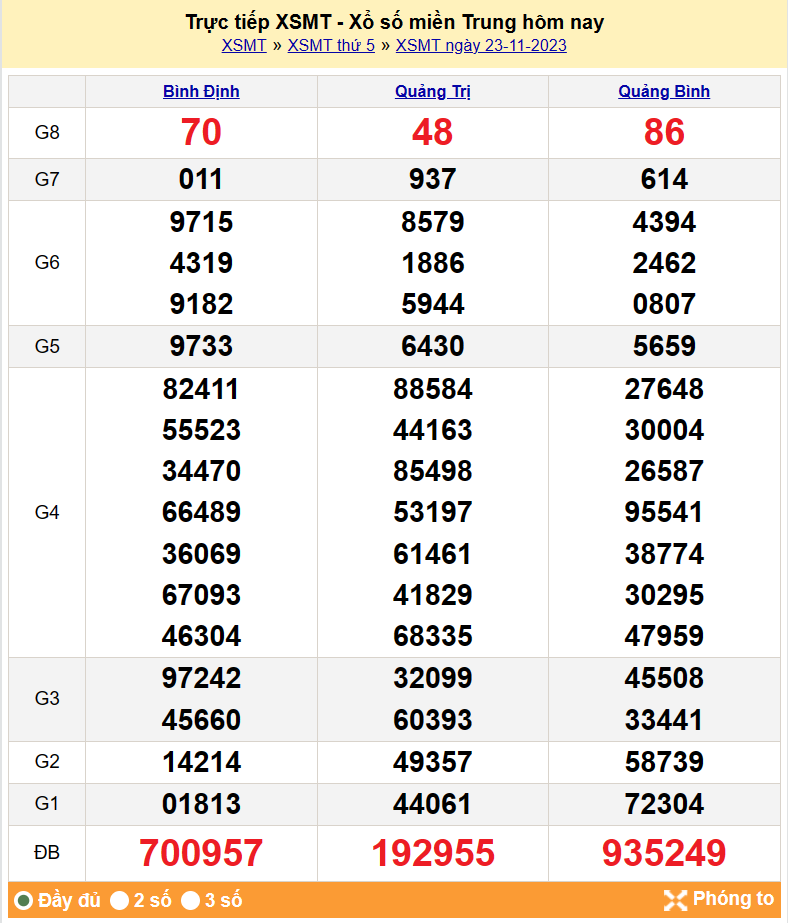Viewport: 788px width, 923px height.
Task: Click the Phóng to expand icon
Action: pyautogui.click(x=675, y=900)
